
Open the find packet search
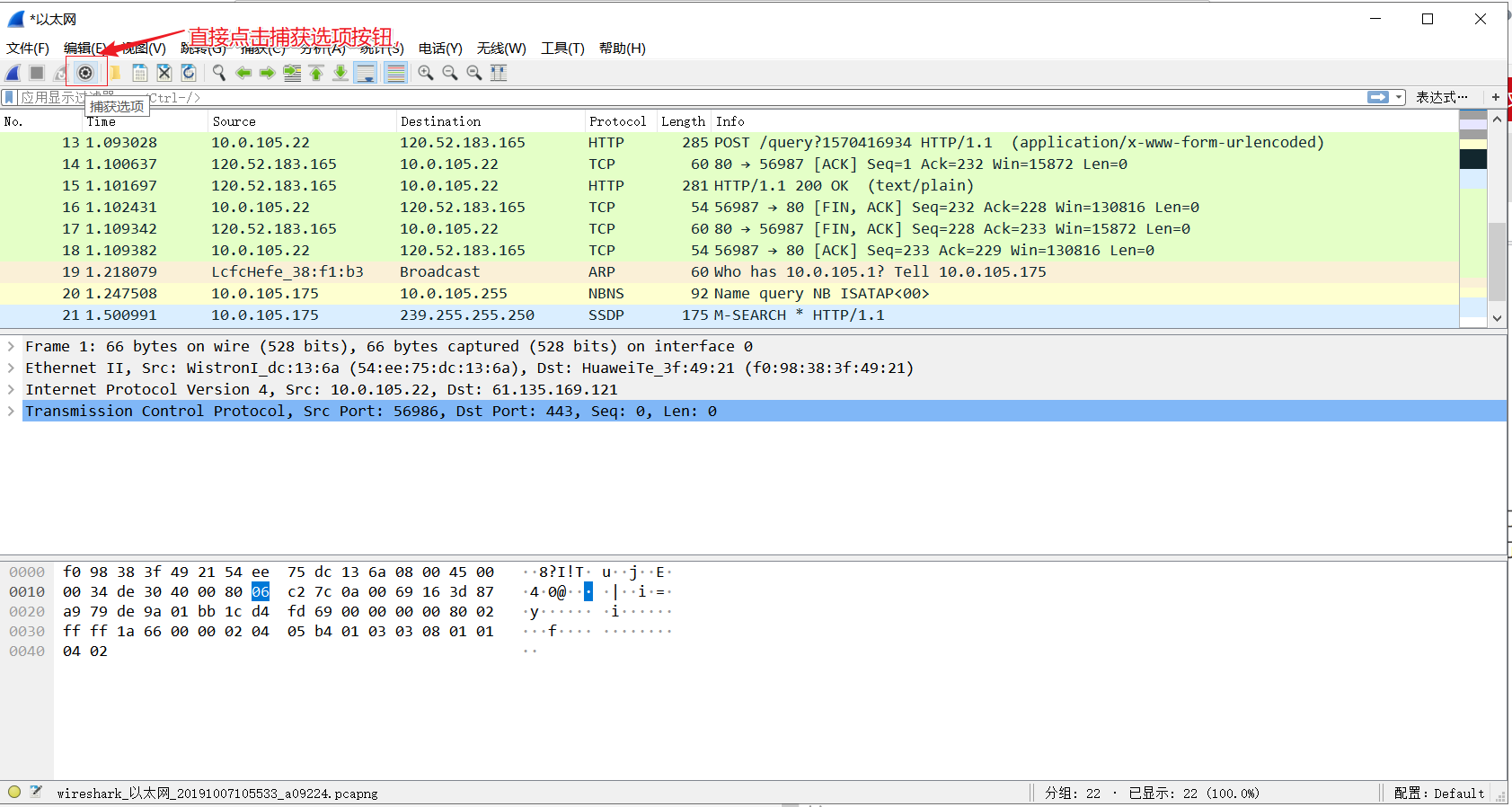click(x=219, y=73)
